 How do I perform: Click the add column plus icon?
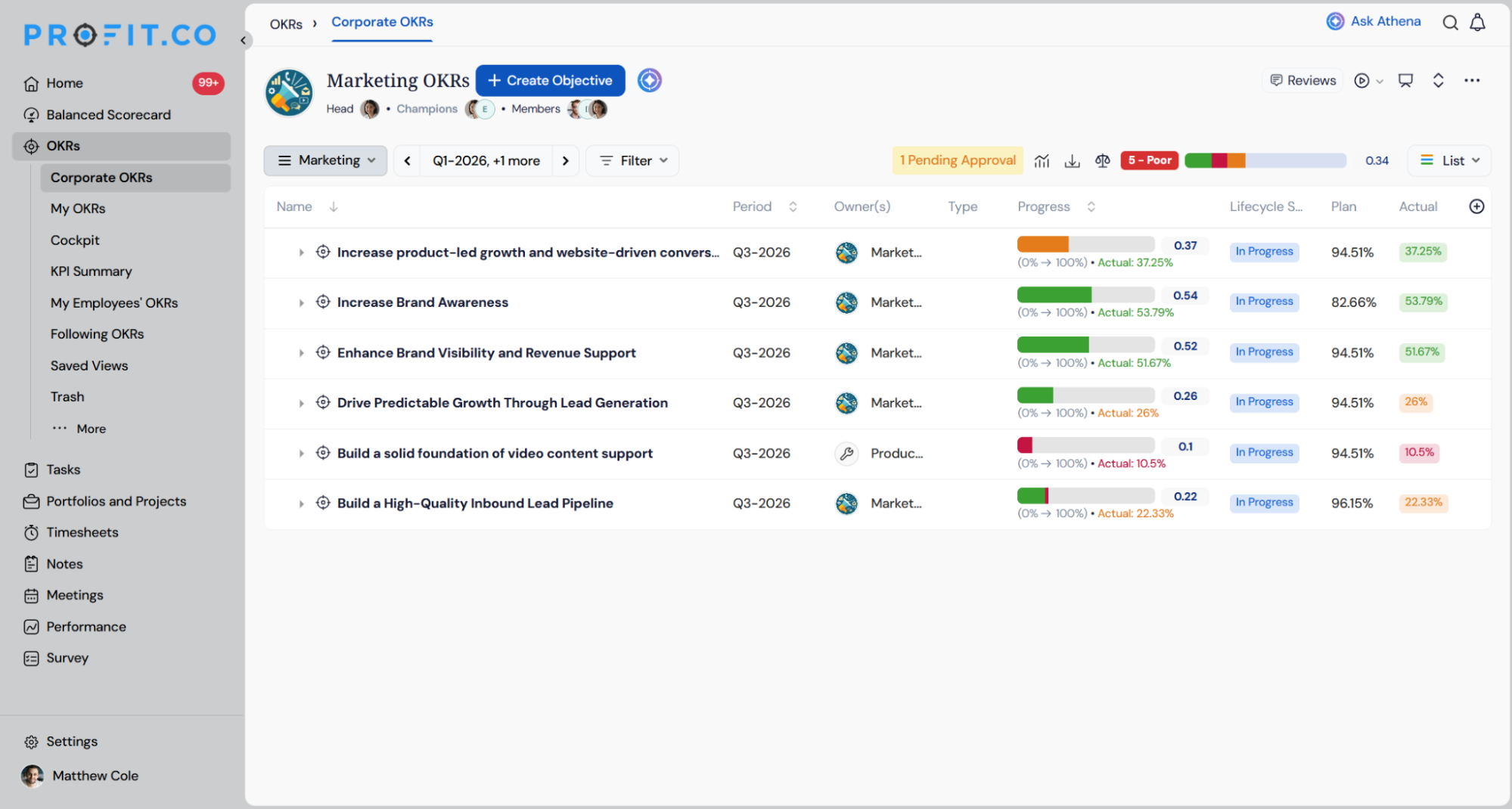tap(1476, 206)
